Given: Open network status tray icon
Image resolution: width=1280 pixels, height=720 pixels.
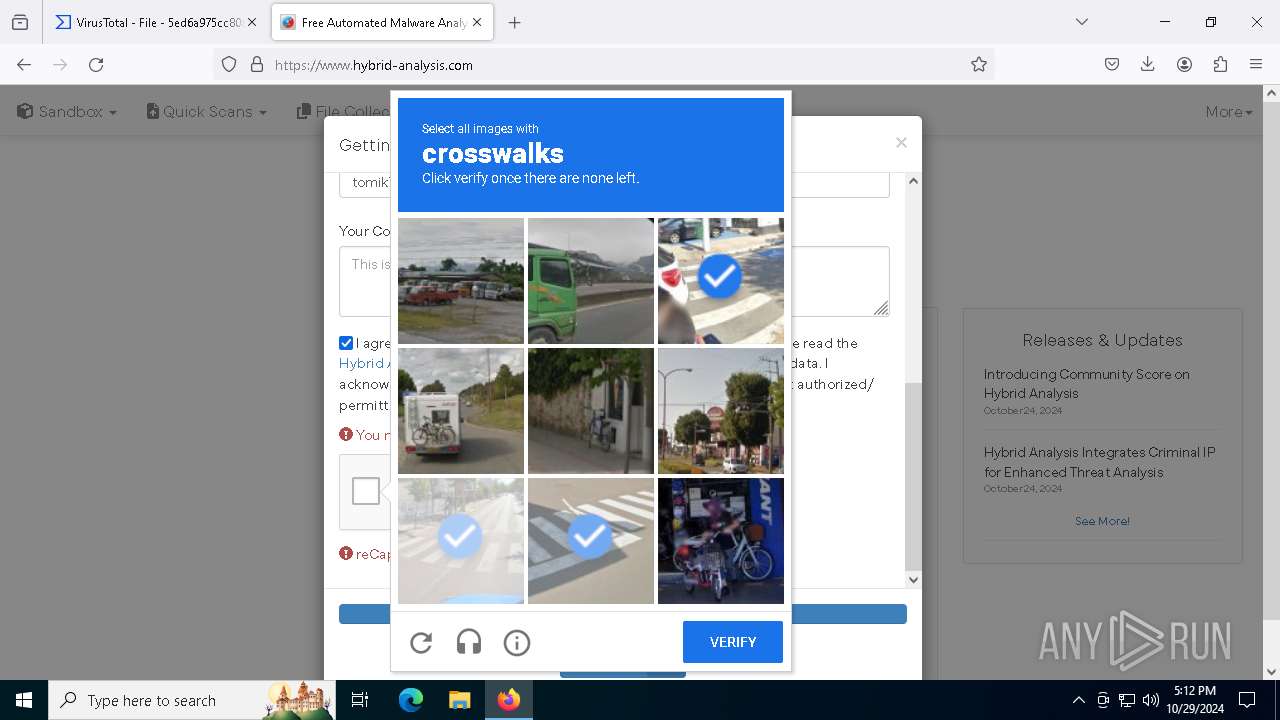Looking at the screenshot, I should 1127,700.
